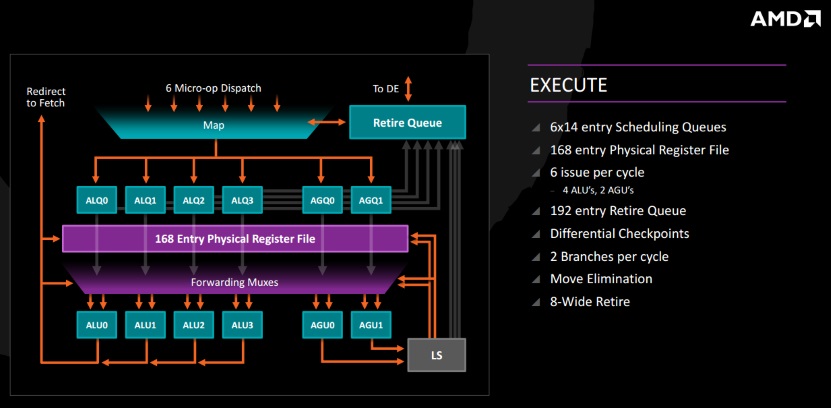
Task: Select '6x14 entry Scheduling Queues' bullet
Action: tap(638, 127)
